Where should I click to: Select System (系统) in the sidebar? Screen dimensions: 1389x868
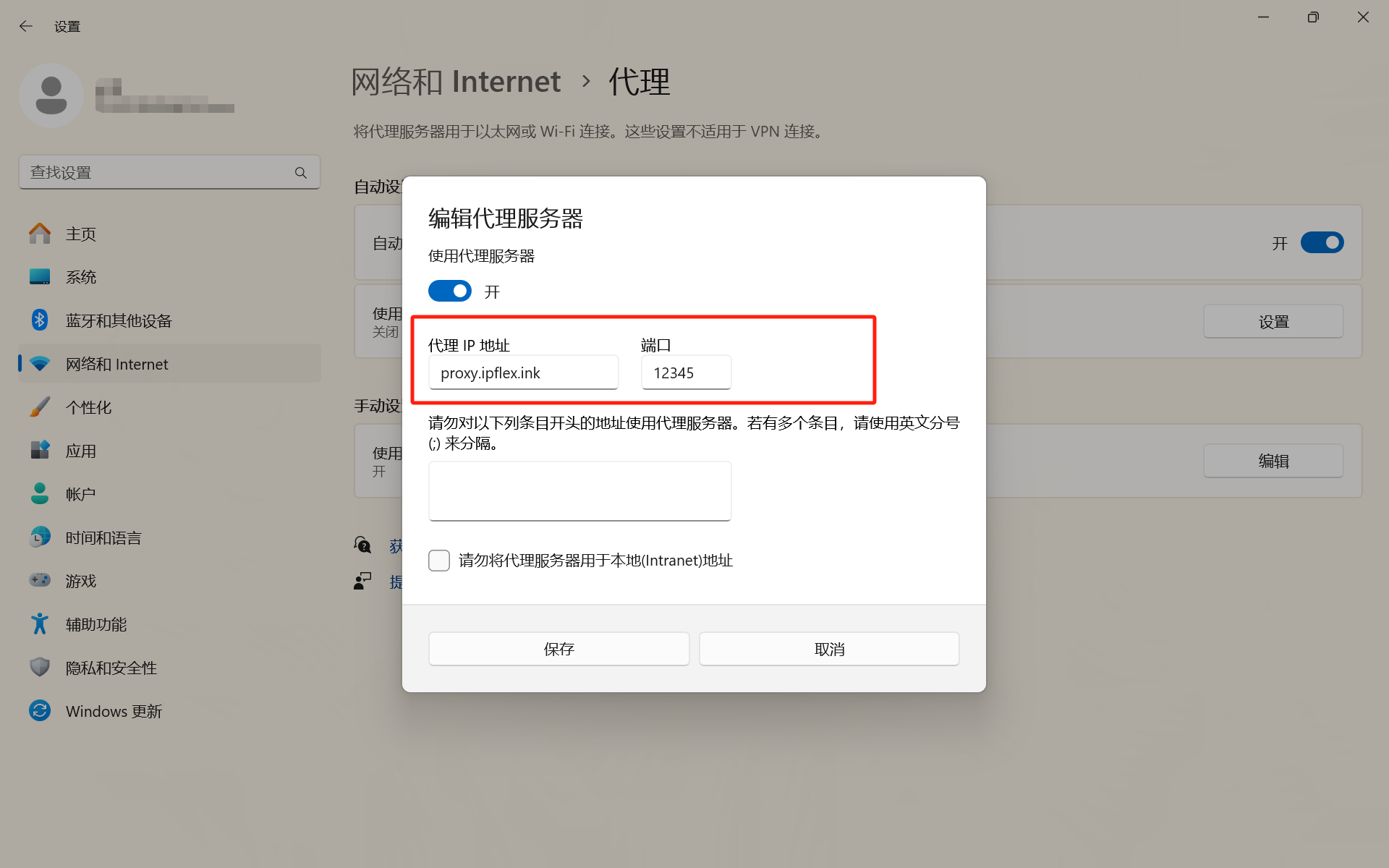tap(81, 277)
